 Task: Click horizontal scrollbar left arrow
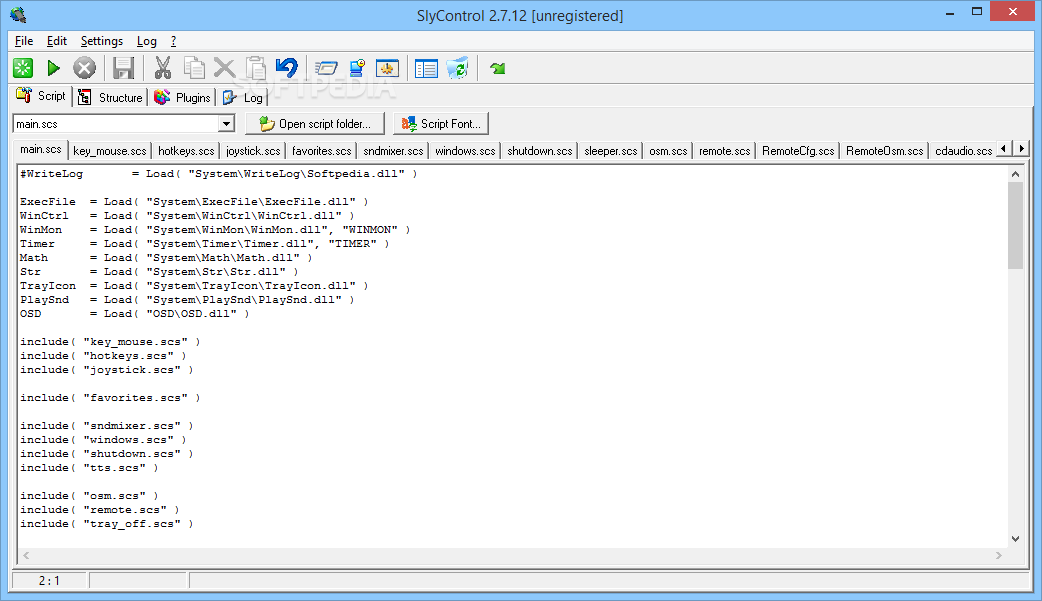point(26,555)
